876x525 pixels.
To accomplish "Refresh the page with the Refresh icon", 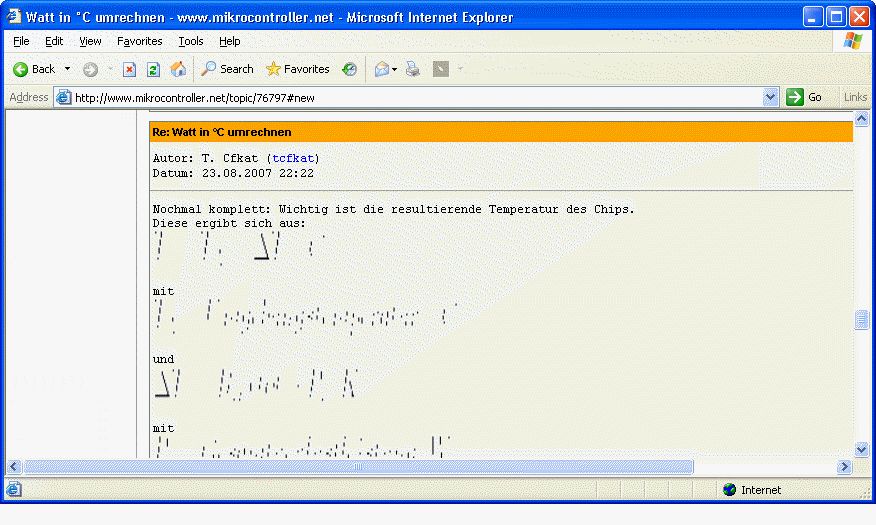I will pos(153,69).
